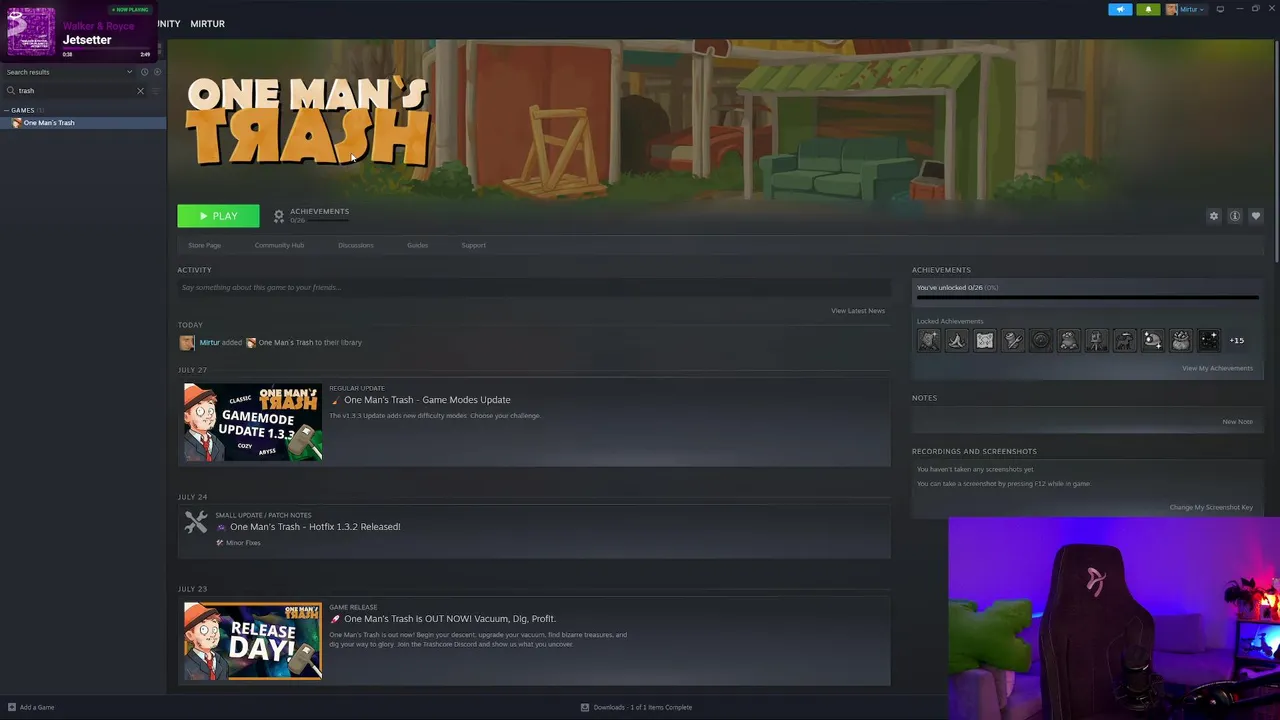Open the Guides tab
The width and height of the screenshot is (1280, 720).
pos(417,245)
